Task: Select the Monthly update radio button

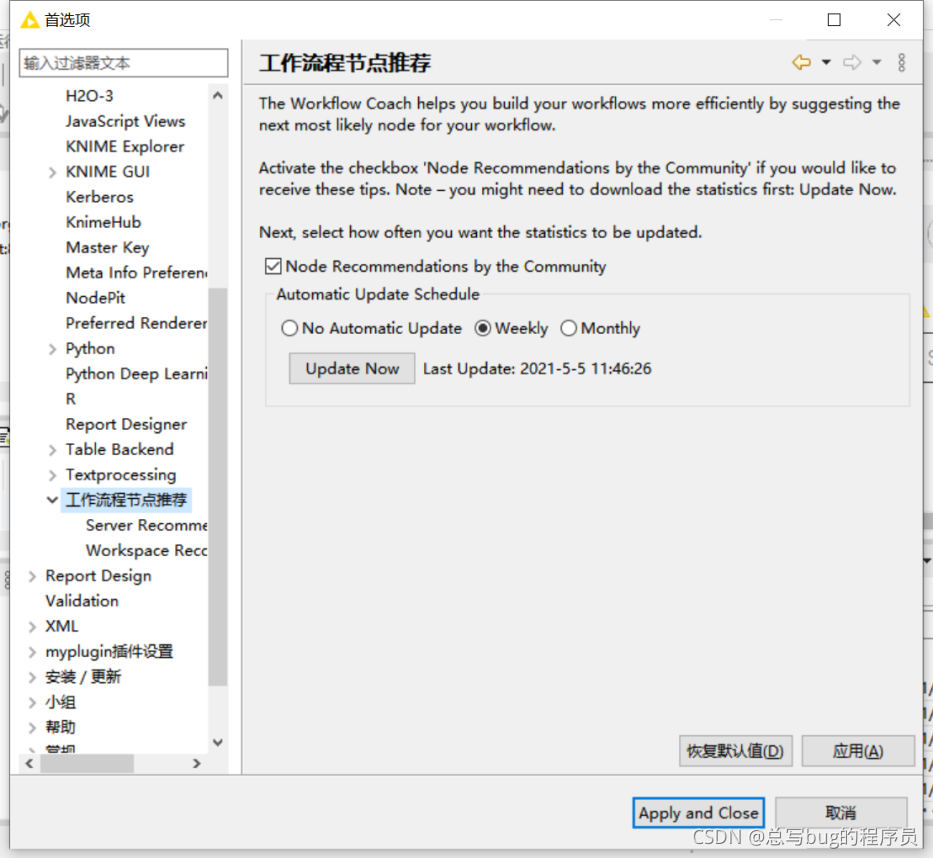Action: pyautogui.click(x=568, y=328)
